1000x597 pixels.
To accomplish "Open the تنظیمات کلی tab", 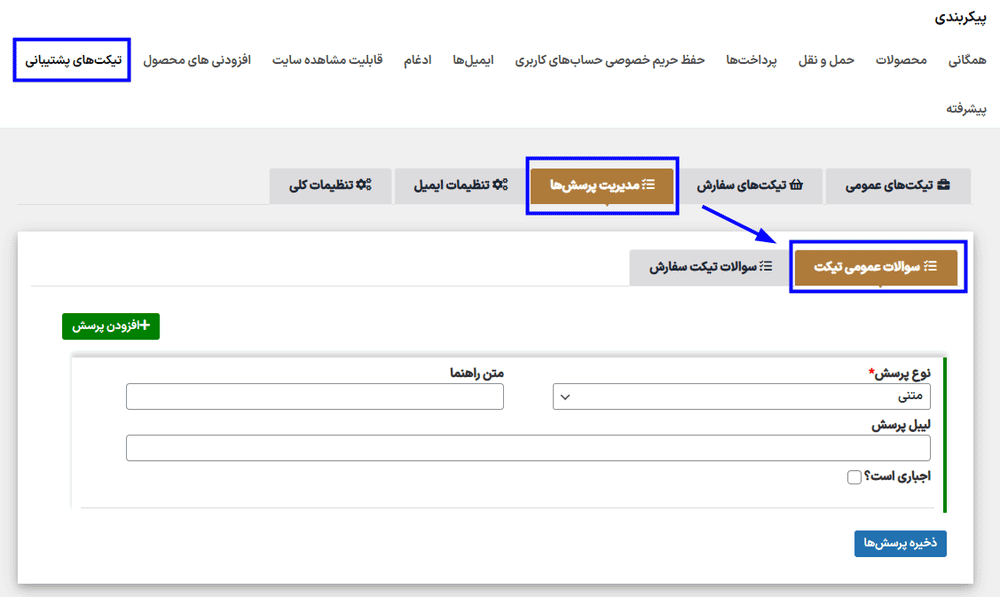I will (x=330, y=186).
